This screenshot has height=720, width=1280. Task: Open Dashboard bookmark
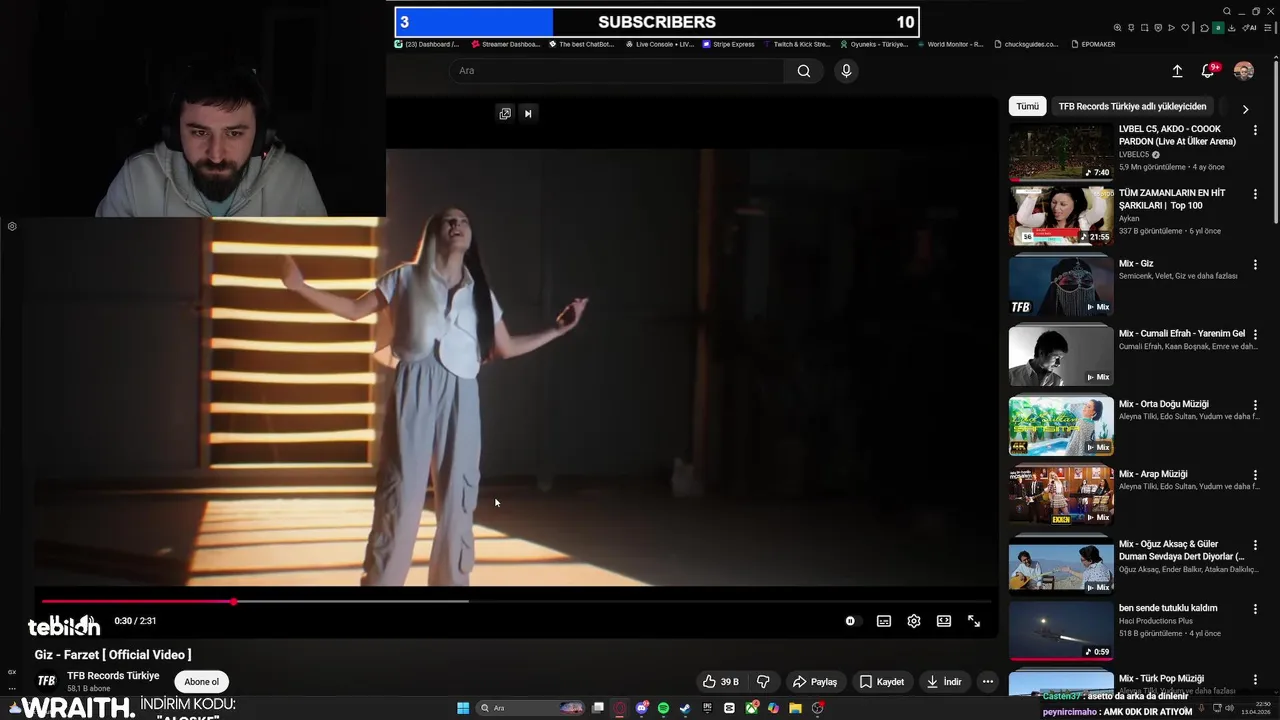coord(427,44)
